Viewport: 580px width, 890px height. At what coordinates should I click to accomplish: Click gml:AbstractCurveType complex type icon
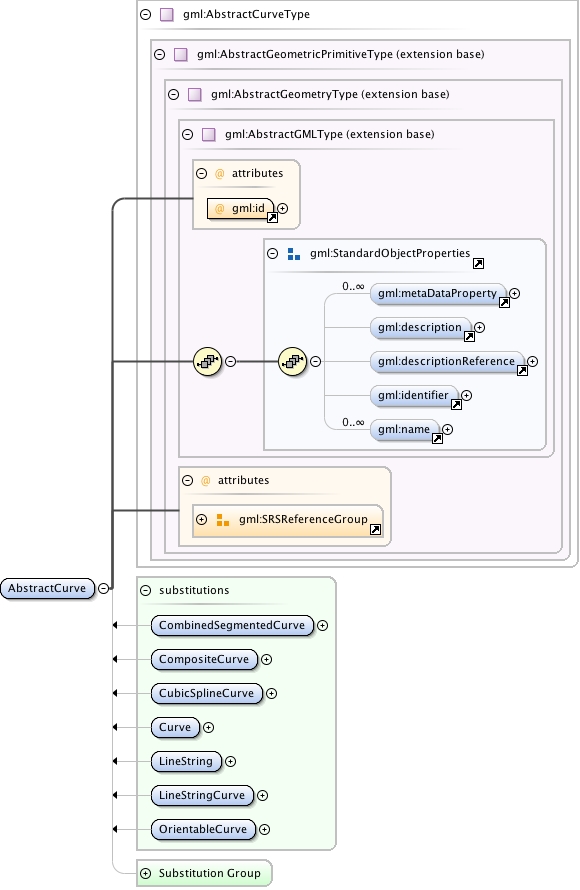pyautogui.click(x=167, y=15)
